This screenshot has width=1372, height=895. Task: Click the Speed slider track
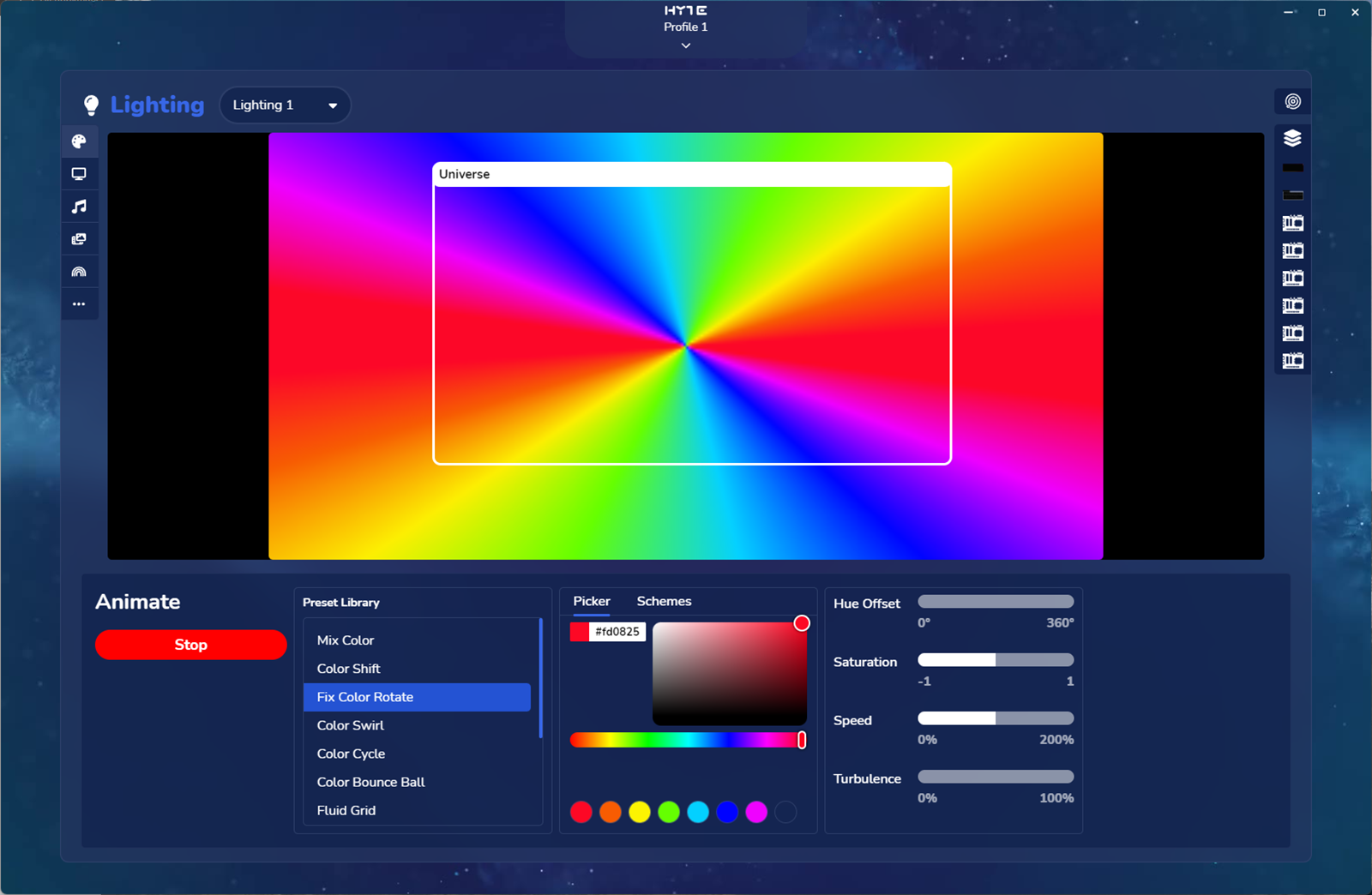995,718
